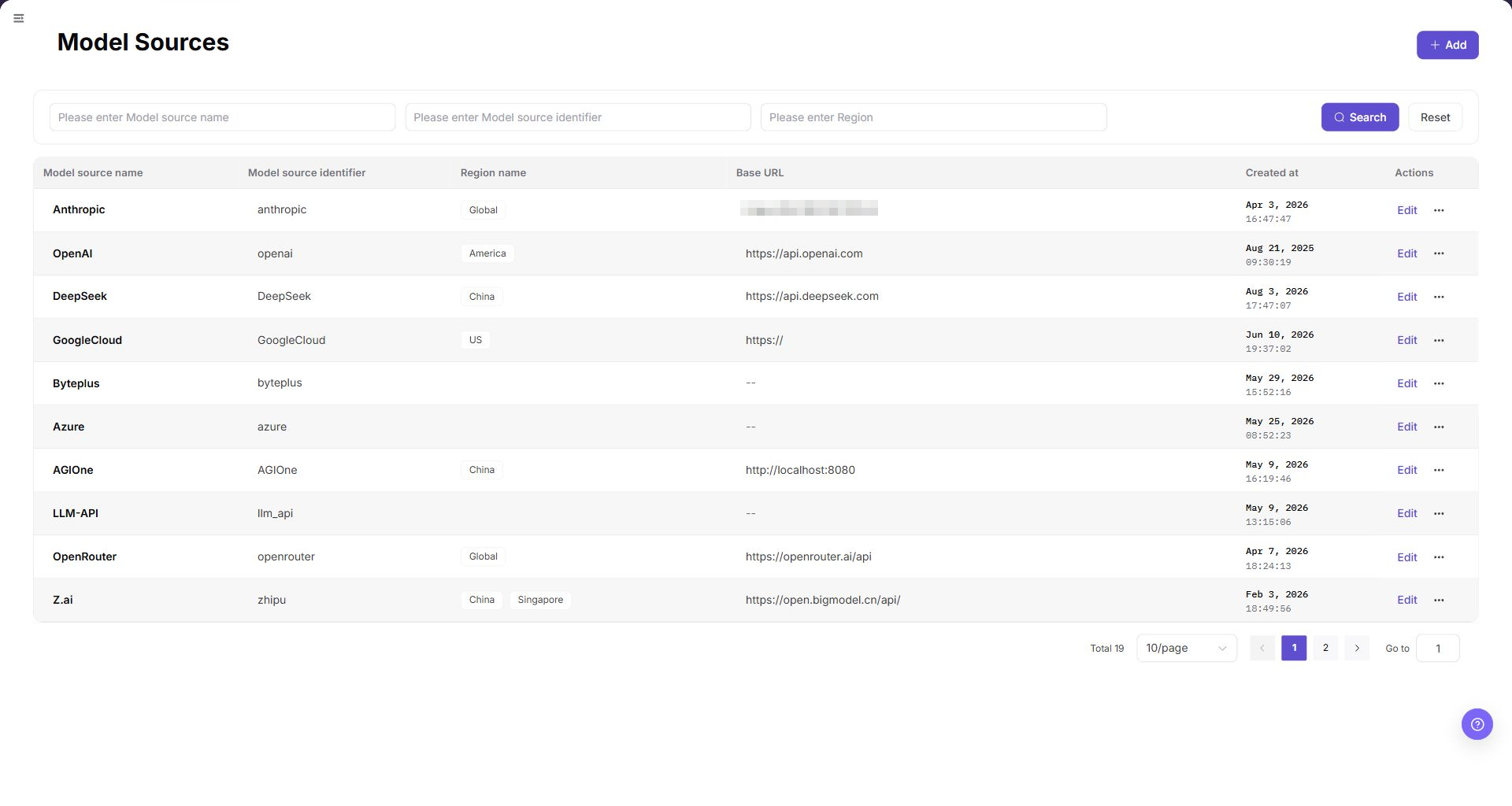Click the Region name column header
Image resolution: width=1512 pixels, height=806 pixels.
493,172
